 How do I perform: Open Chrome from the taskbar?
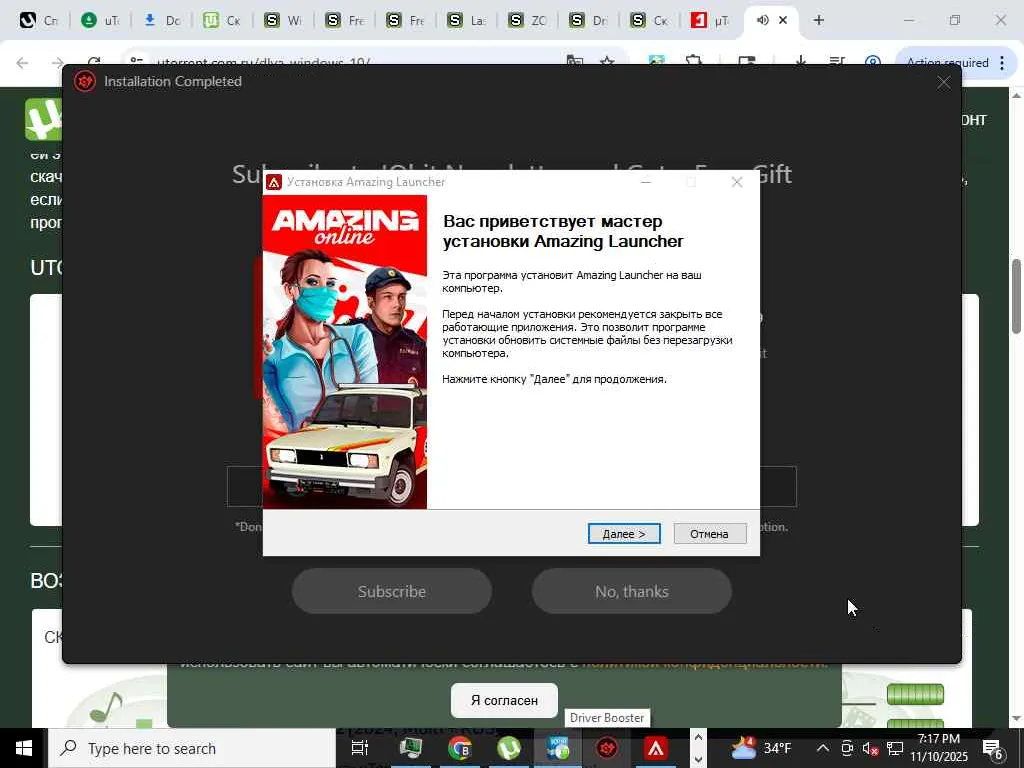pyautogui.click(x=460, y=748)
